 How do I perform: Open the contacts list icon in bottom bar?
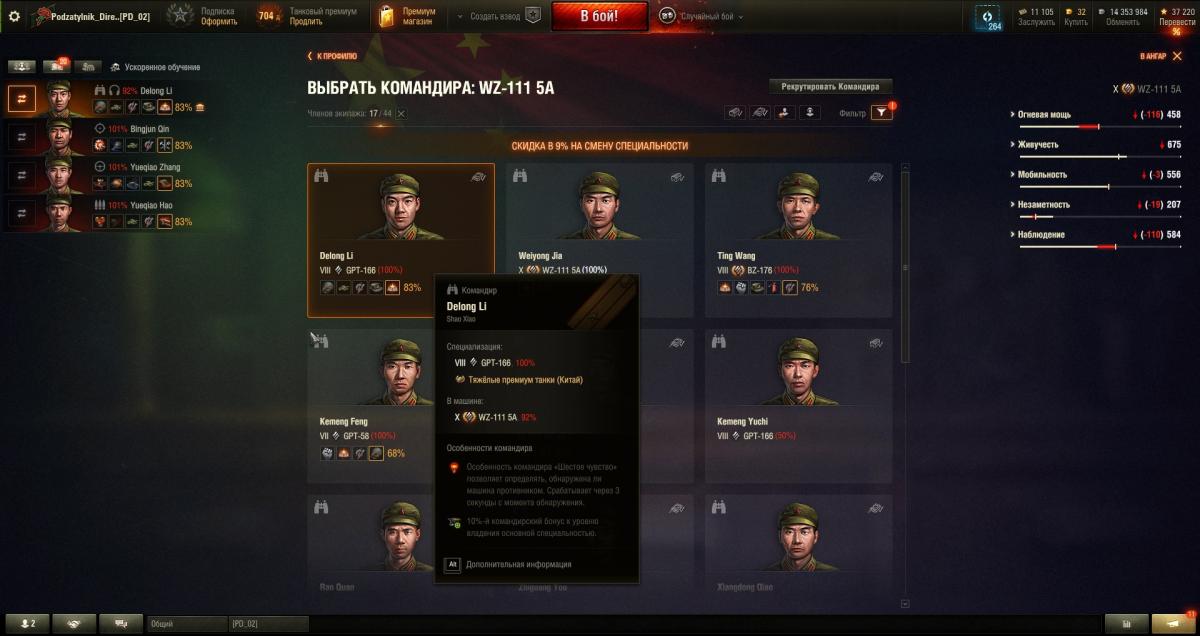(26, 623)
